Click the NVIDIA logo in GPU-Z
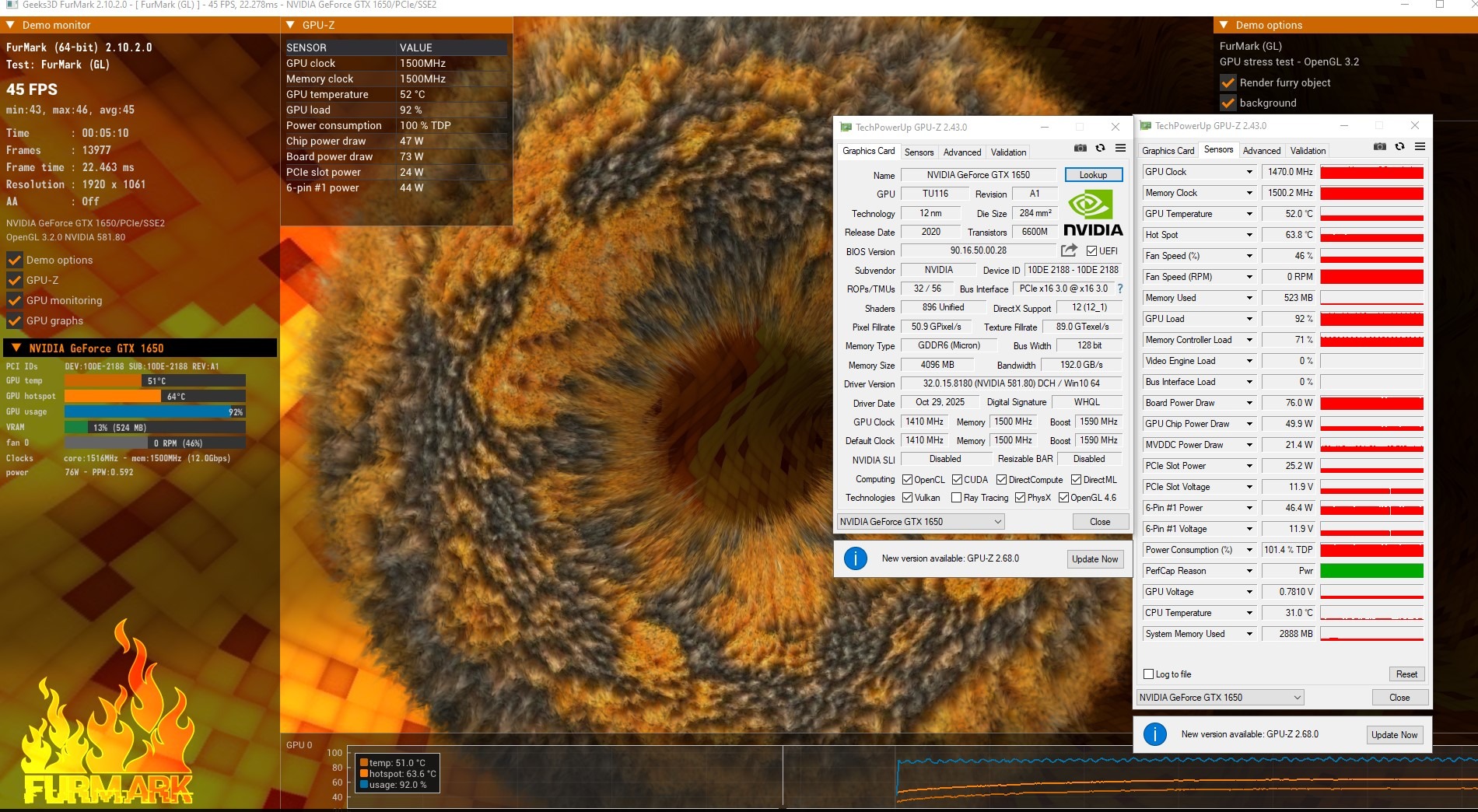1478x812 pixels. [x=1093, y=213]
